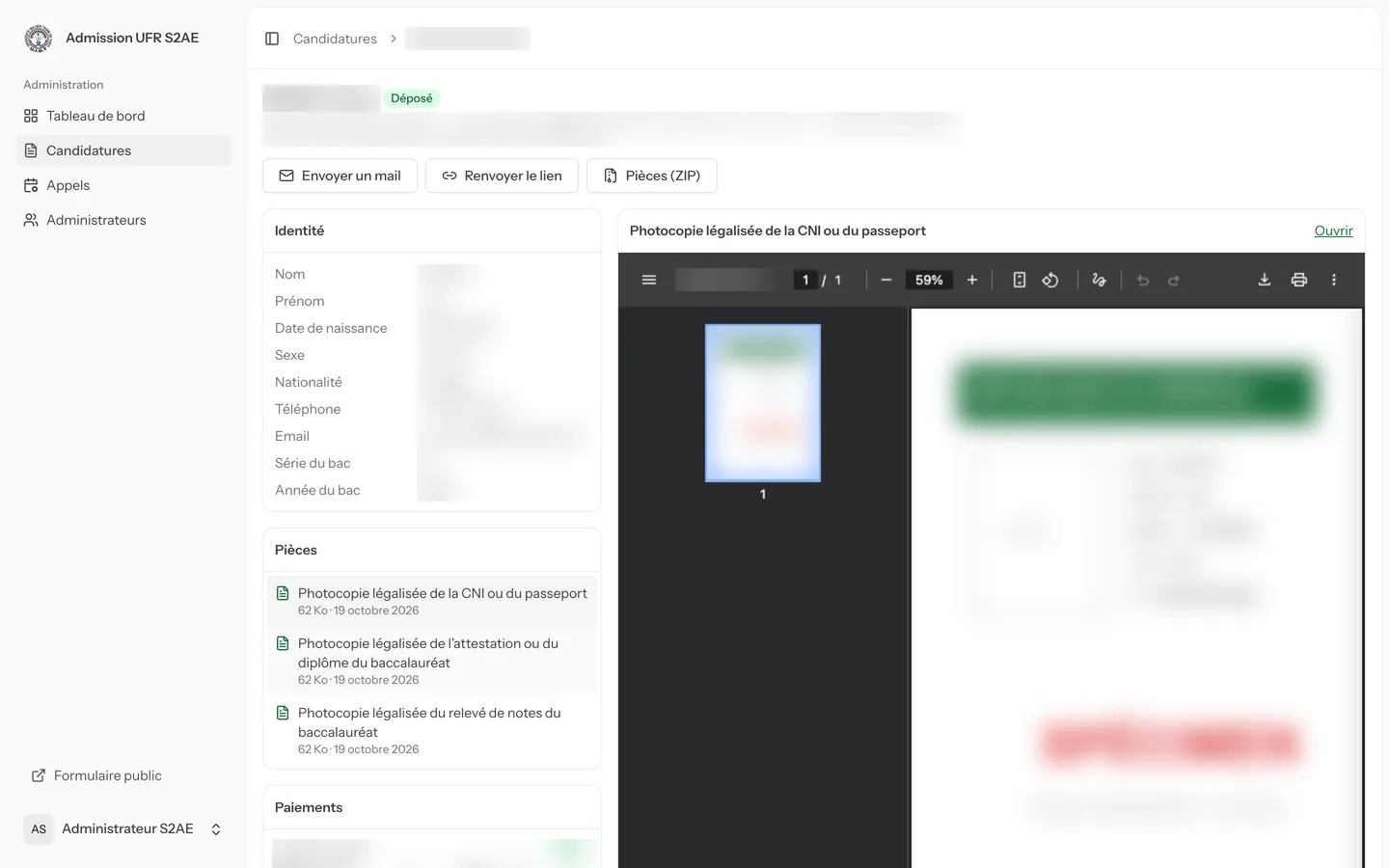Open Administrateurs page
This screenshot has width=1389, height=868.
click(x=123, y=220)
